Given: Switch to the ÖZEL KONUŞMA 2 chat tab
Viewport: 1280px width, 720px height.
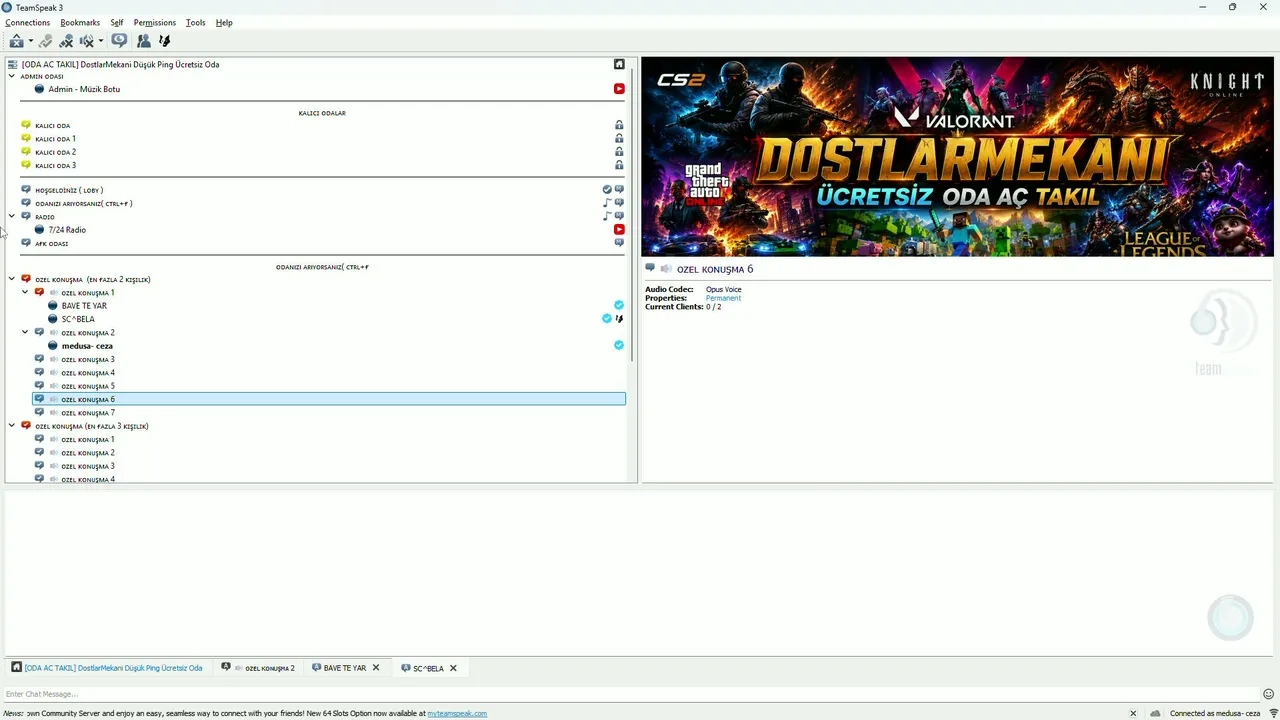Looking at the screenshot, I should 258,668.
